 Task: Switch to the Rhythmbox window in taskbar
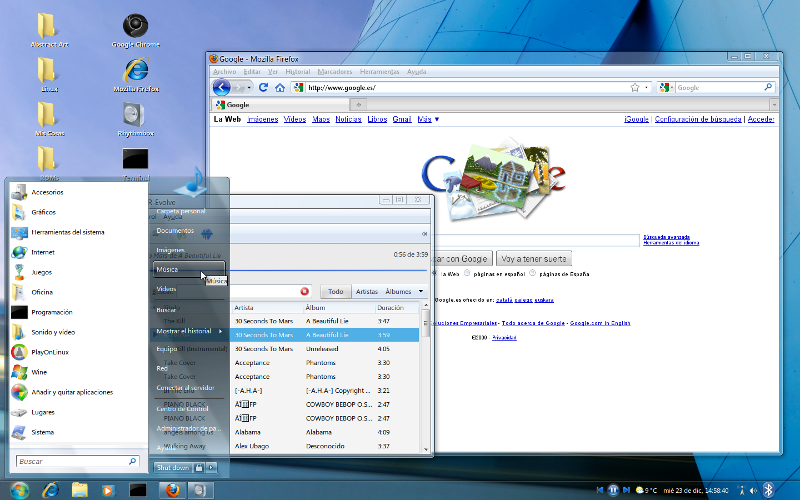199,490
